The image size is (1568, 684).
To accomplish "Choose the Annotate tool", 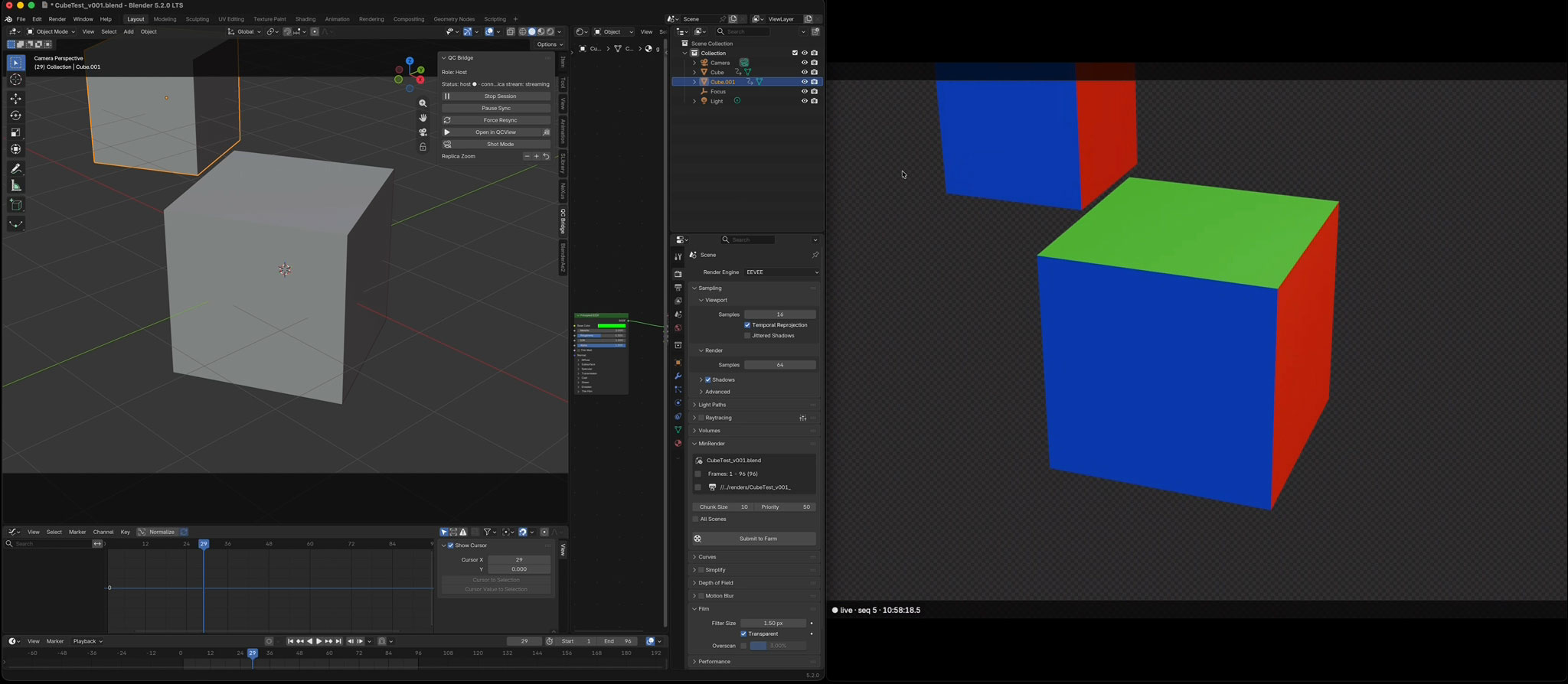I will pos(16,169).
